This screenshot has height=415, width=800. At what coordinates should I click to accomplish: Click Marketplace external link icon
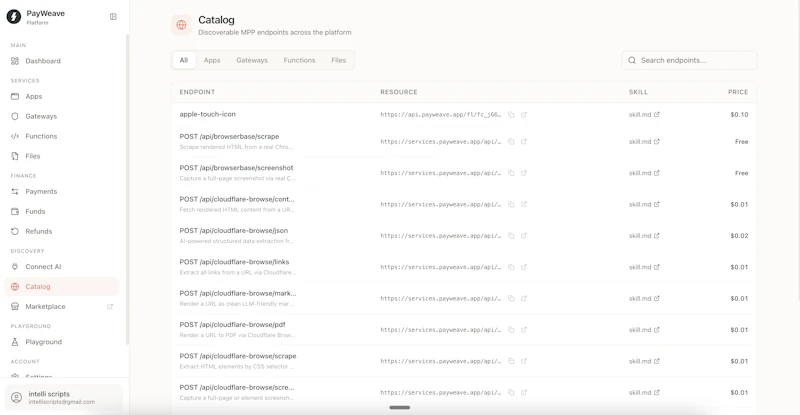tap(110, 306)
